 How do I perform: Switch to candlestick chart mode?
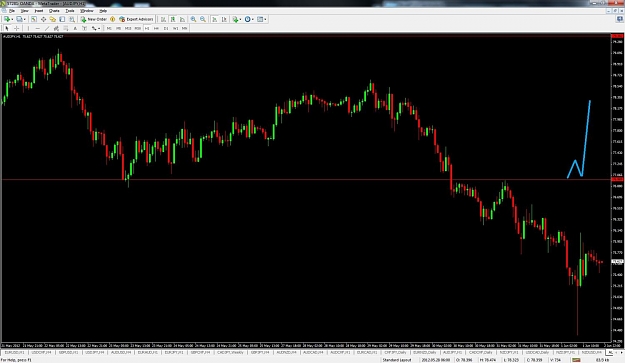pyautogui.click(x=173, y=19)
